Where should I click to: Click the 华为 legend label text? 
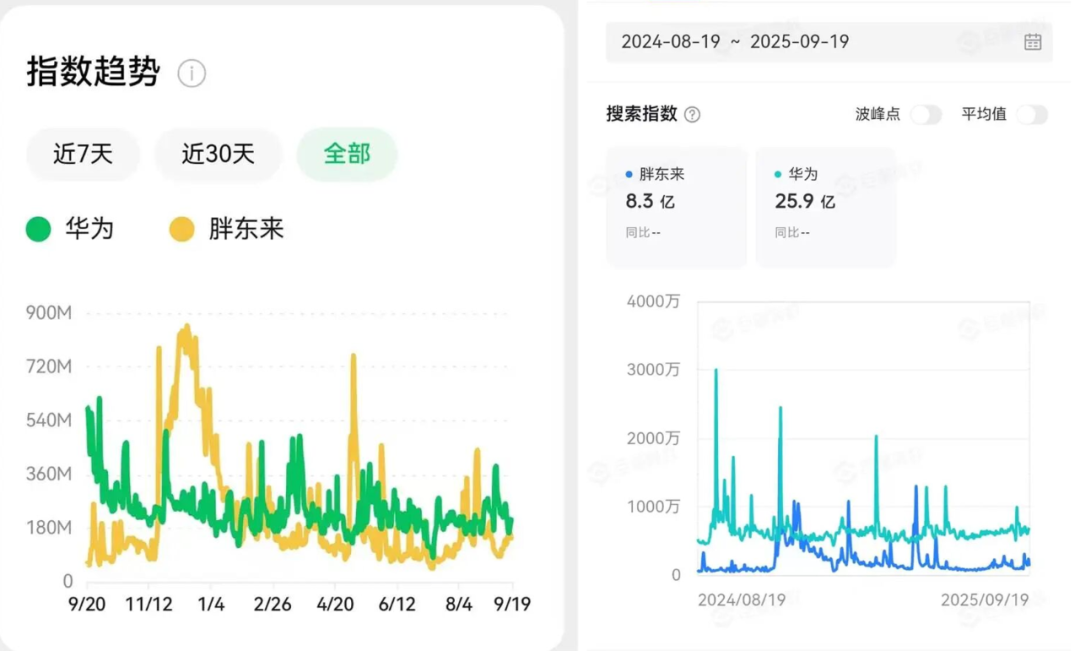[x=90, y=229]
